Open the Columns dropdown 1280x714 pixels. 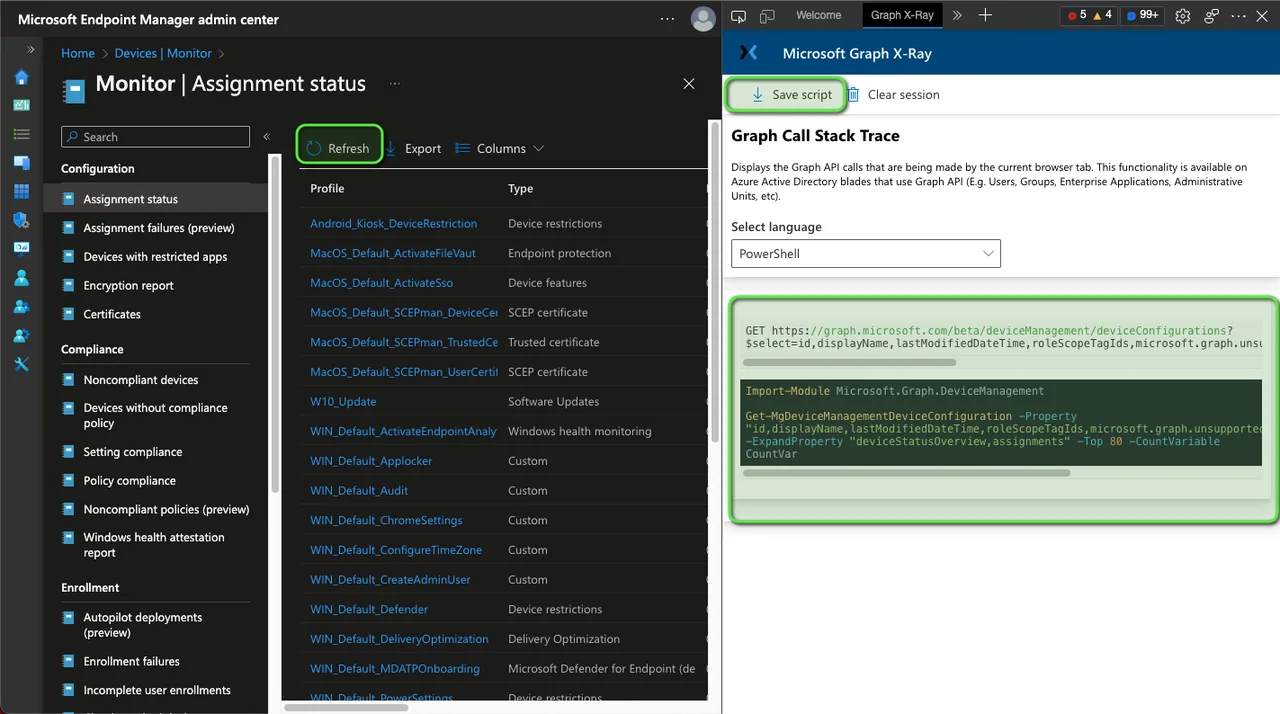click(x=500, y=148)
